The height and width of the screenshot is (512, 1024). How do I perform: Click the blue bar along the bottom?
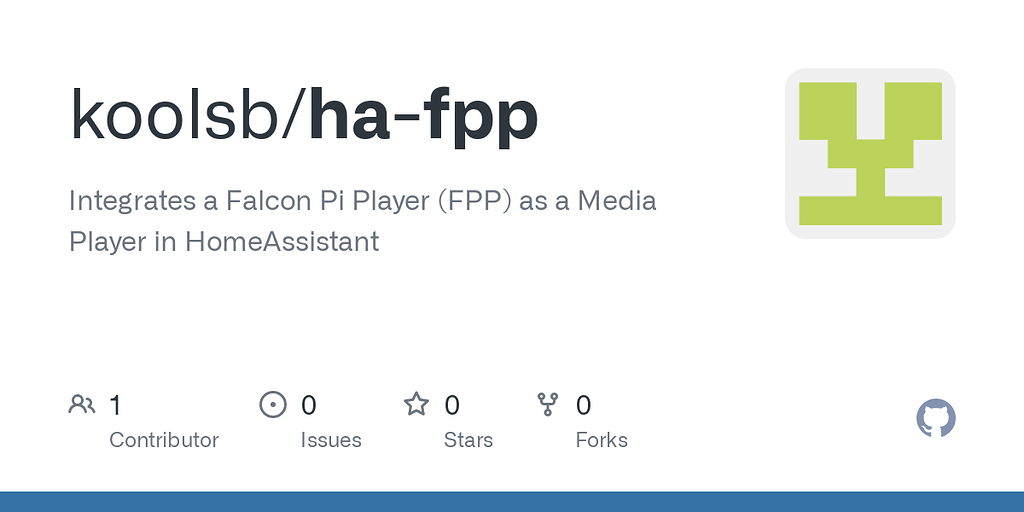point(512,501)
